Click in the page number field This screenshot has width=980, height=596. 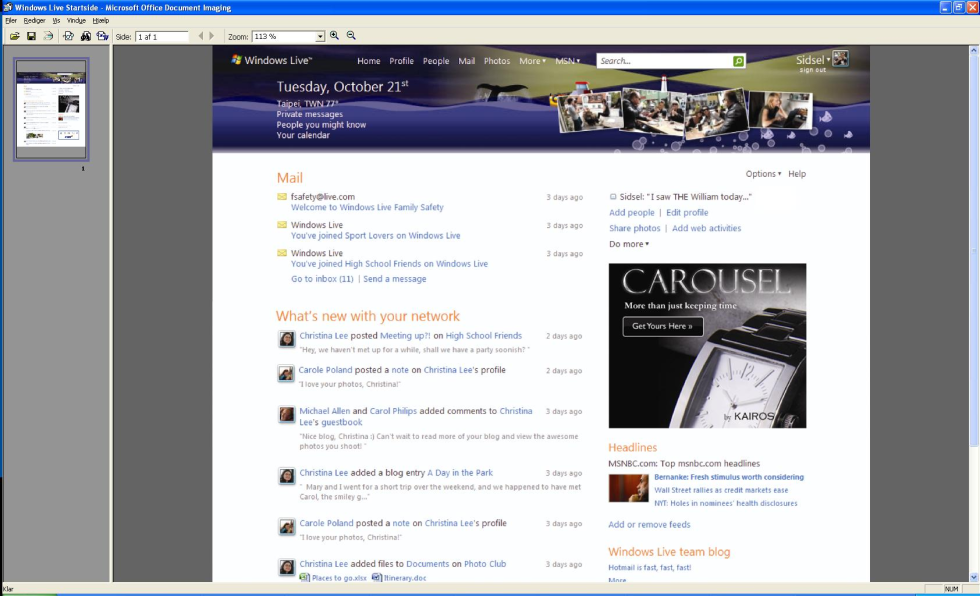click(162, 37)
